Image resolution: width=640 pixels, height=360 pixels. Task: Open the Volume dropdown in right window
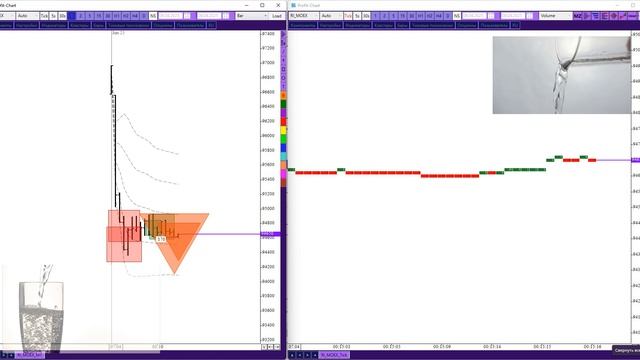coord(556,16)
